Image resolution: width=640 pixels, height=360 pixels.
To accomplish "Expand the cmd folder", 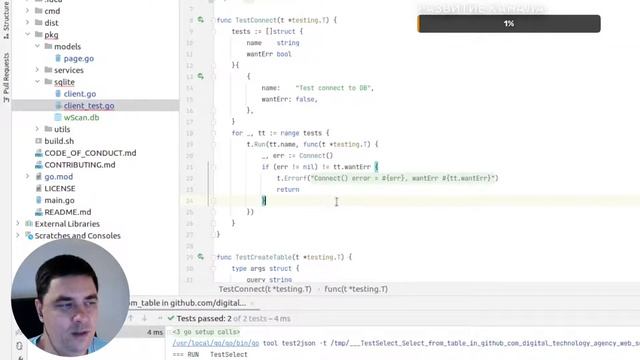I will pos(27,11).
